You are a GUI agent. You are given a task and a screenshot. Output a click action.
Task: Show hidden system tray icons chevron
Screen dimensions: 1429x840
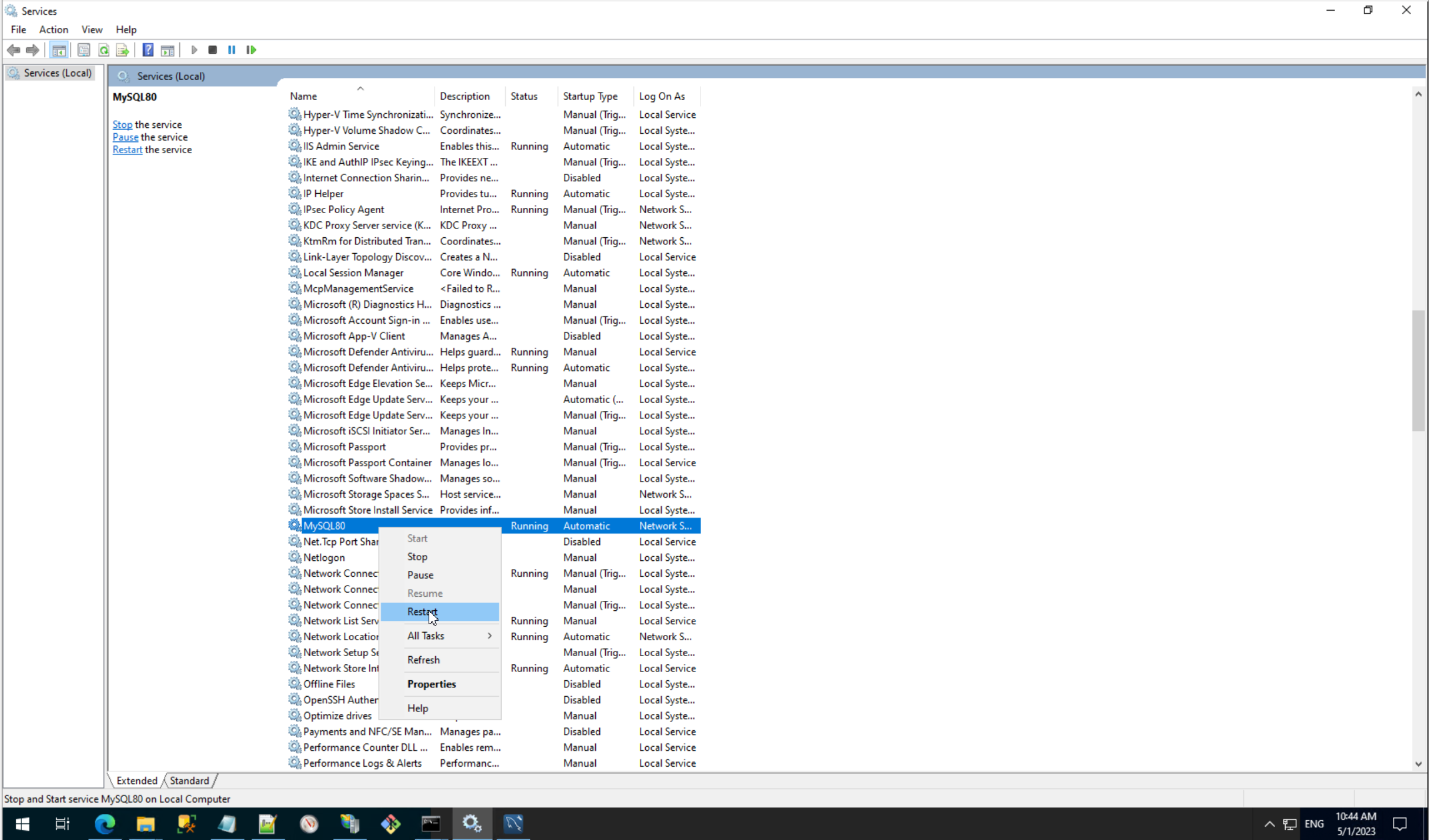1269,824
